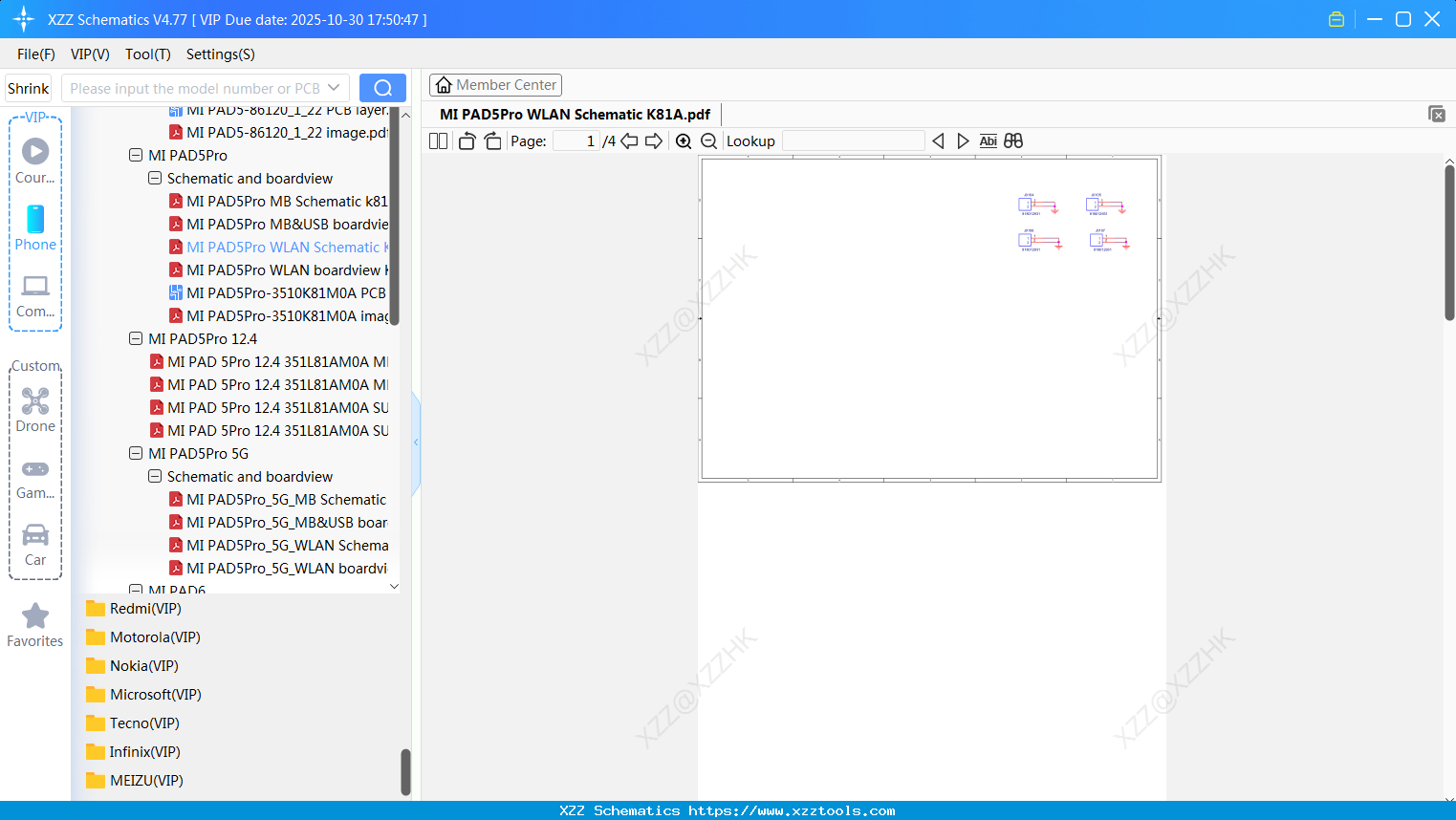Screen dimensions: 1456x820
Task: Toggle the two-page layout view icon
Action: pyautogui.click(x=438, y=141)
